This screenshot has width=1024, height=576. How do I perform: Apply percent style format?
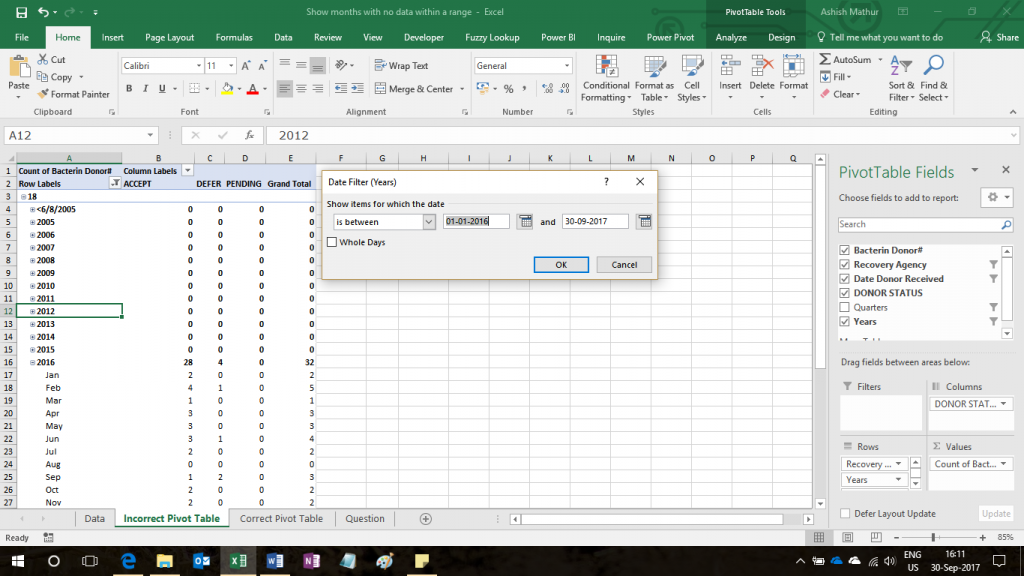(508, 89)
